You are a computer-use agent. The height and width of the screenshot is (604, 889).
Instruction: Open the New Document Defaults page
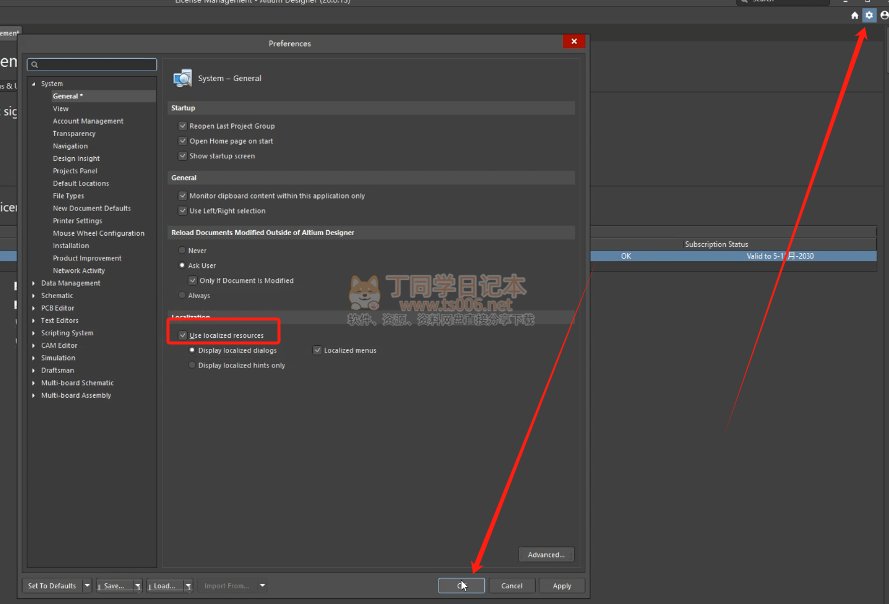coord(91,208)
